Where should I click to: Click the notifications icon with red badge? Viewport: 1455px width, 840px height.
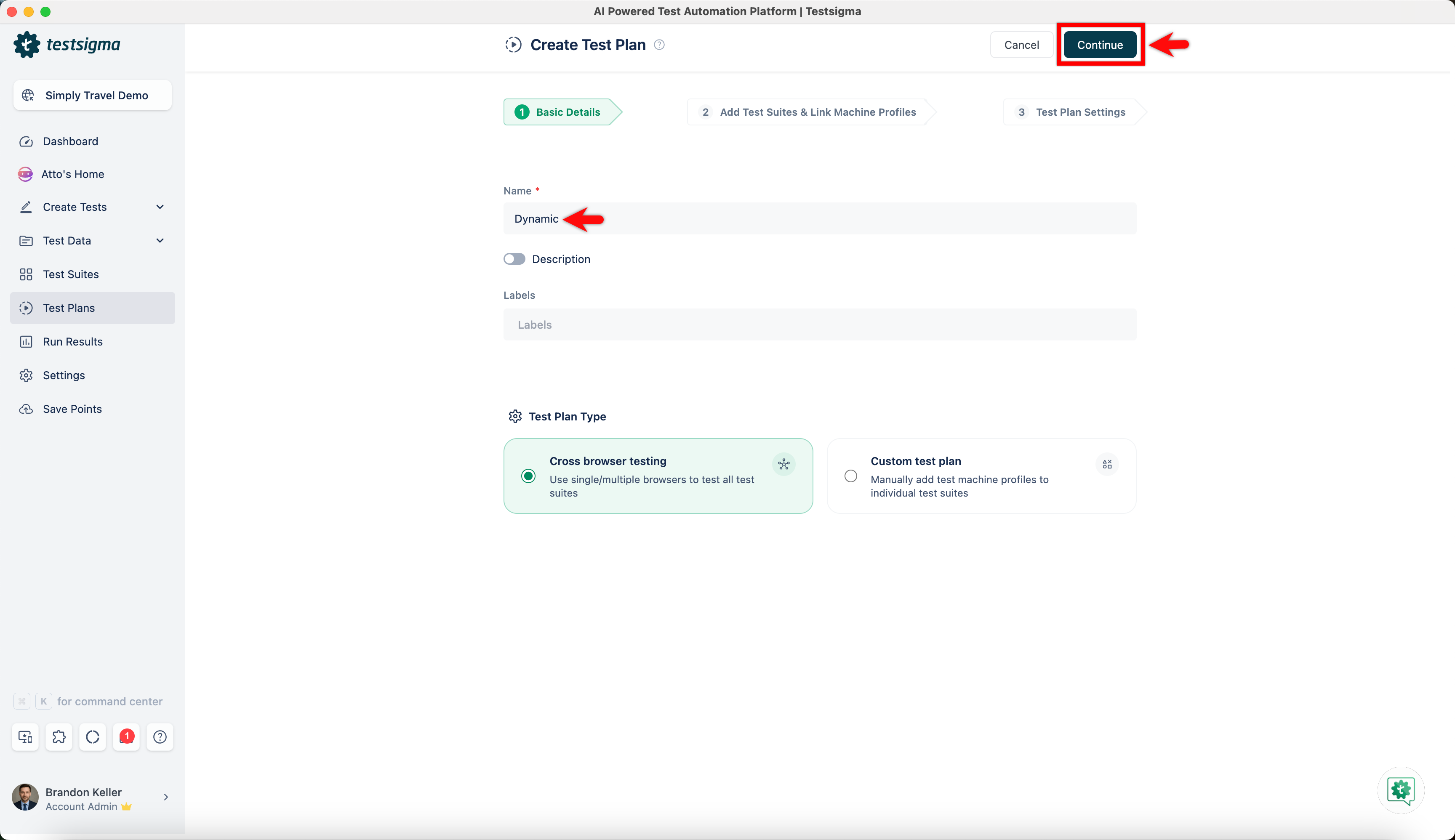126,737
